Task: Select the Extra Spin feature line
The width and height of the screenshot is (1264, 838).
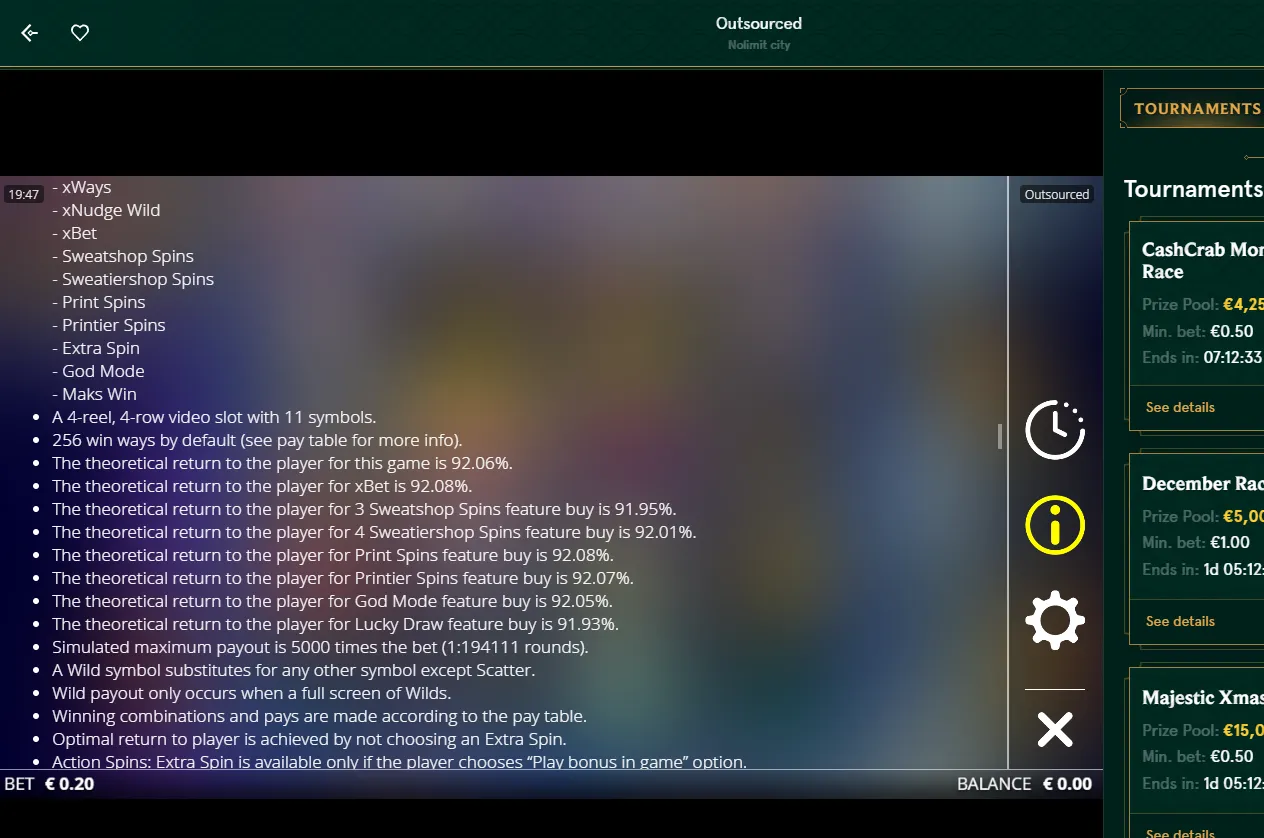Action: pyautogui.click(x=96, y=348)
